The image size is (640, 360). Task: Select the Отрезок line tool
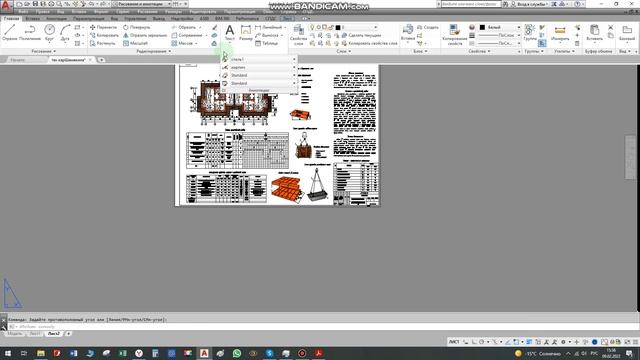point(10,33)
